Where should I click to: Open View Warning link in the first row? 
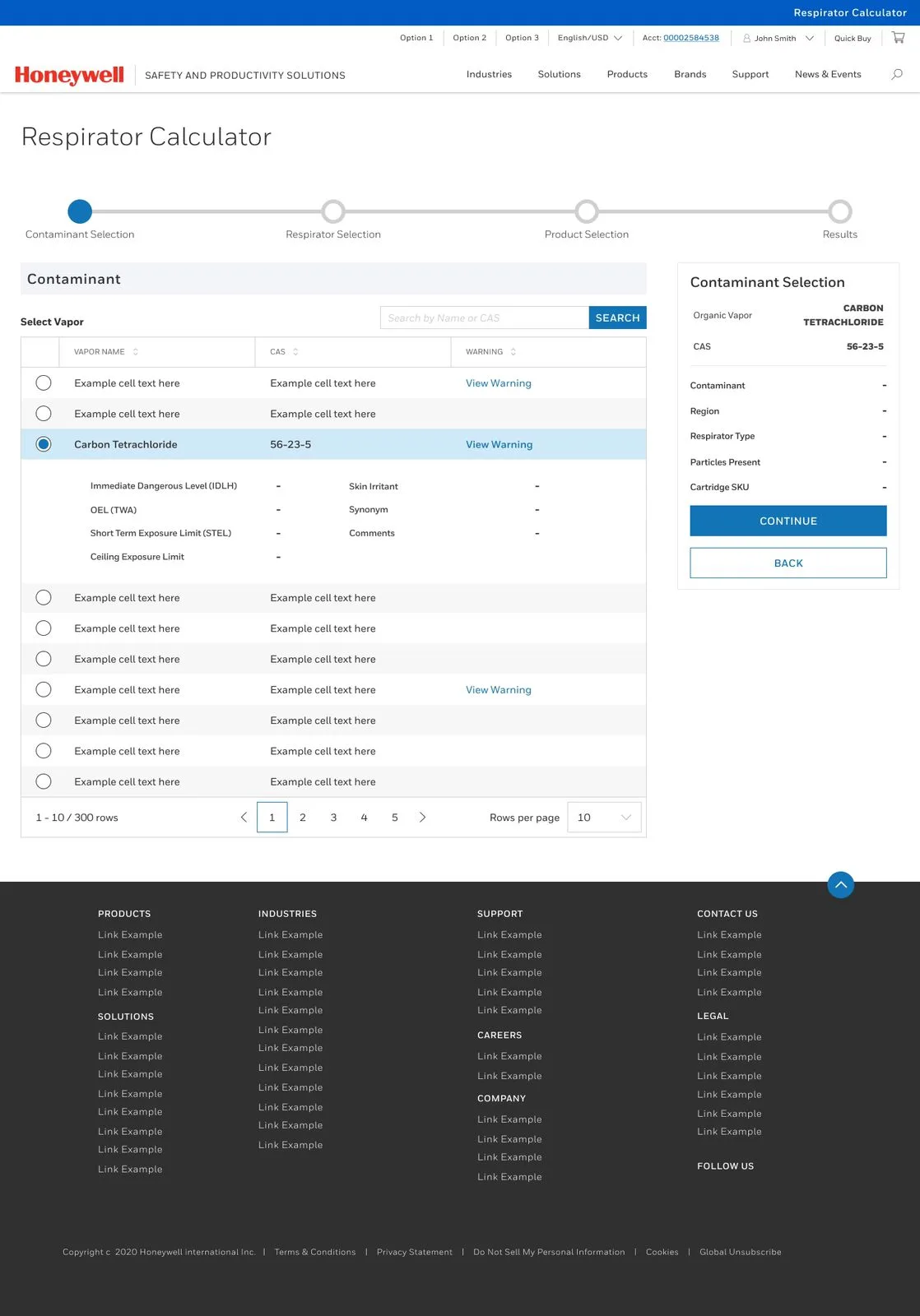point(498,383)
